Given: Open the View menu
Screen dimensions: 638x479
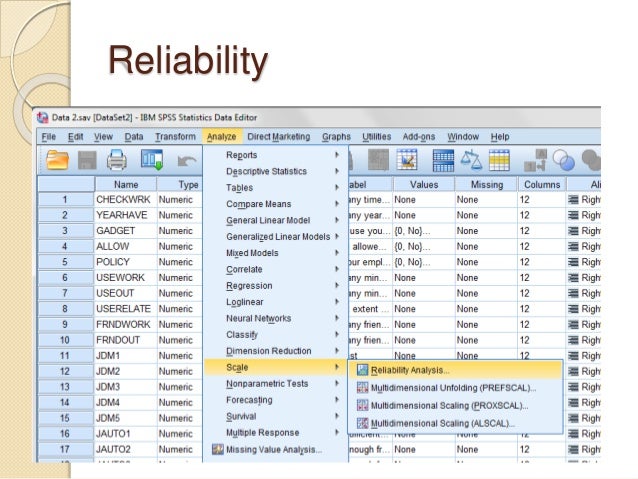Looking at the screenshot, I should click(x=103, y=137).
